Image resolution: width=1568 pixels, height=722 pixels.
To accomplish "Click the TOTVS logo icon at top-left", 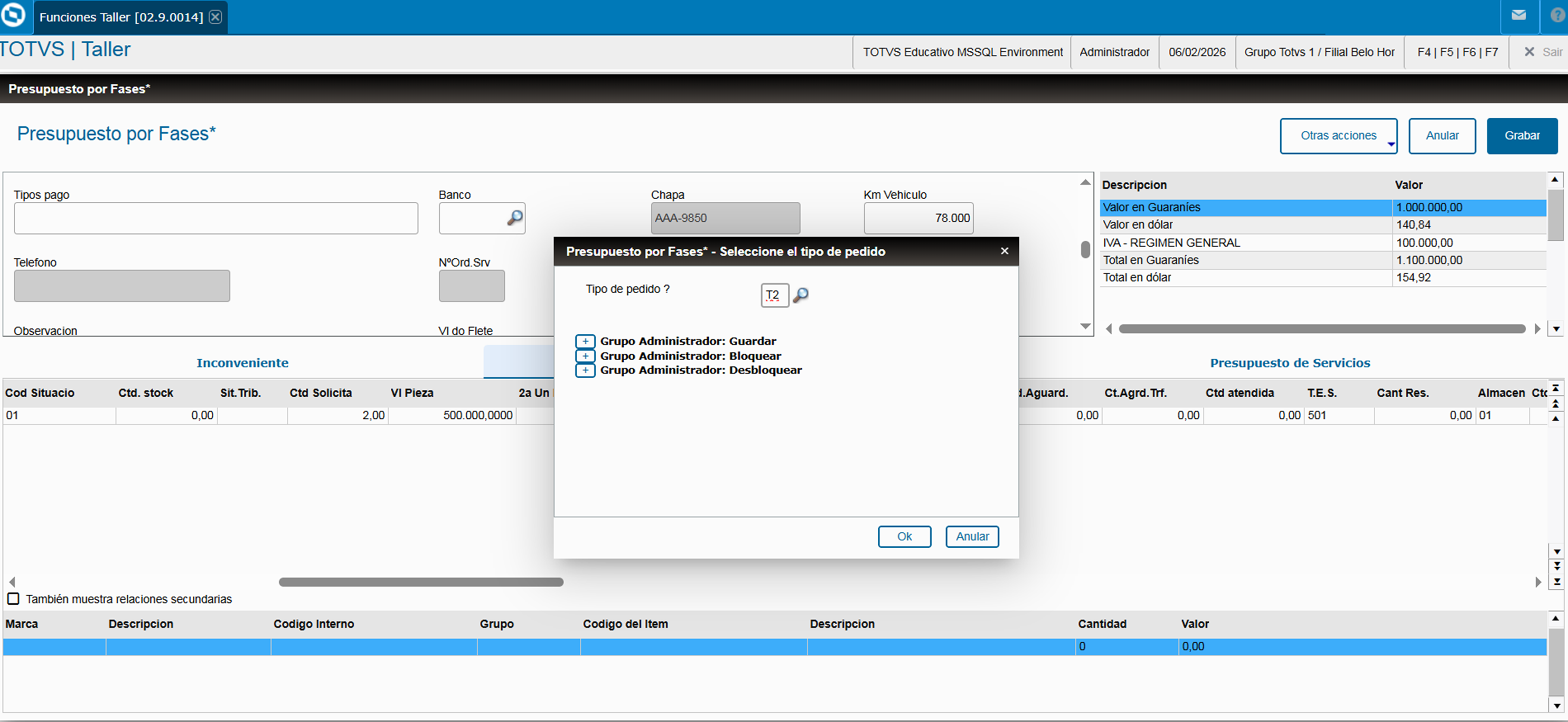I will pos(13,15).
